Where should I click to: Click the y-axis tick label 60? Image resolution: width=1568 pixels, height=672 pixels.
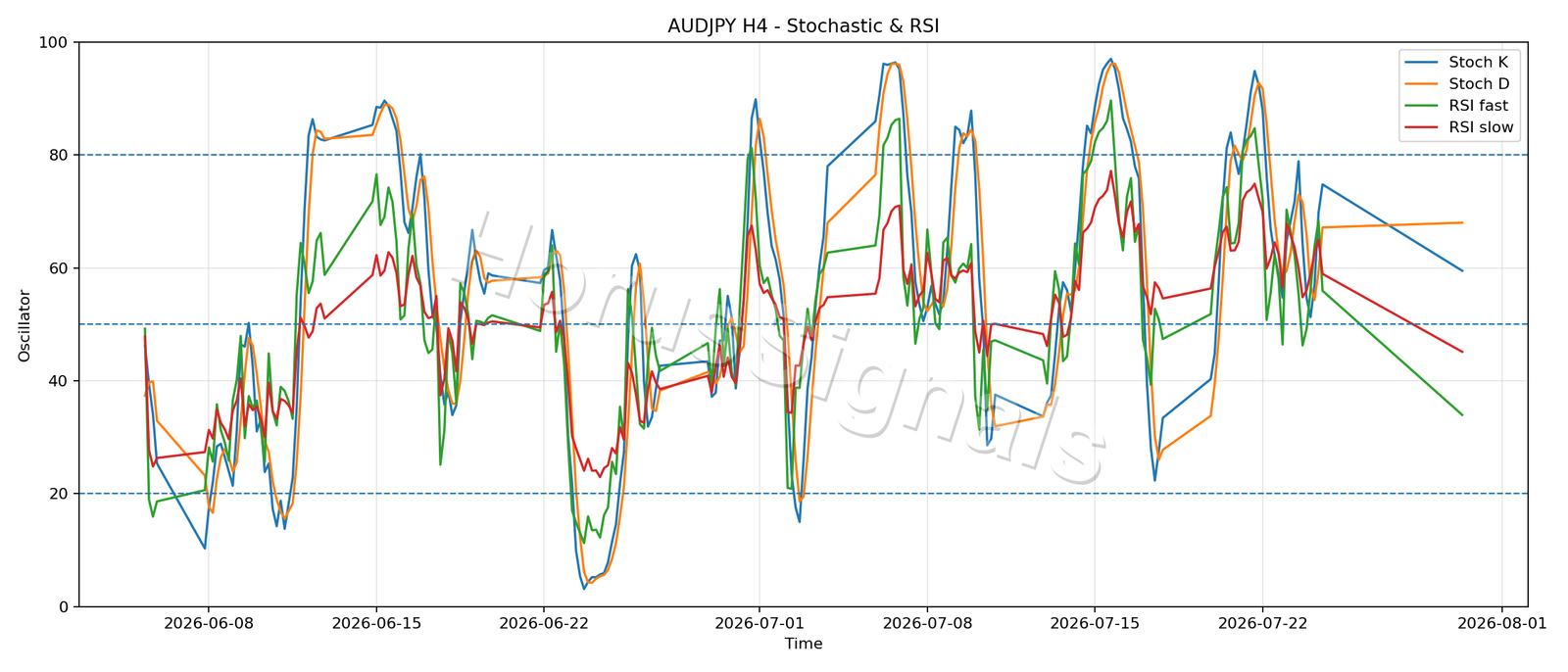[x=59, y=268]
